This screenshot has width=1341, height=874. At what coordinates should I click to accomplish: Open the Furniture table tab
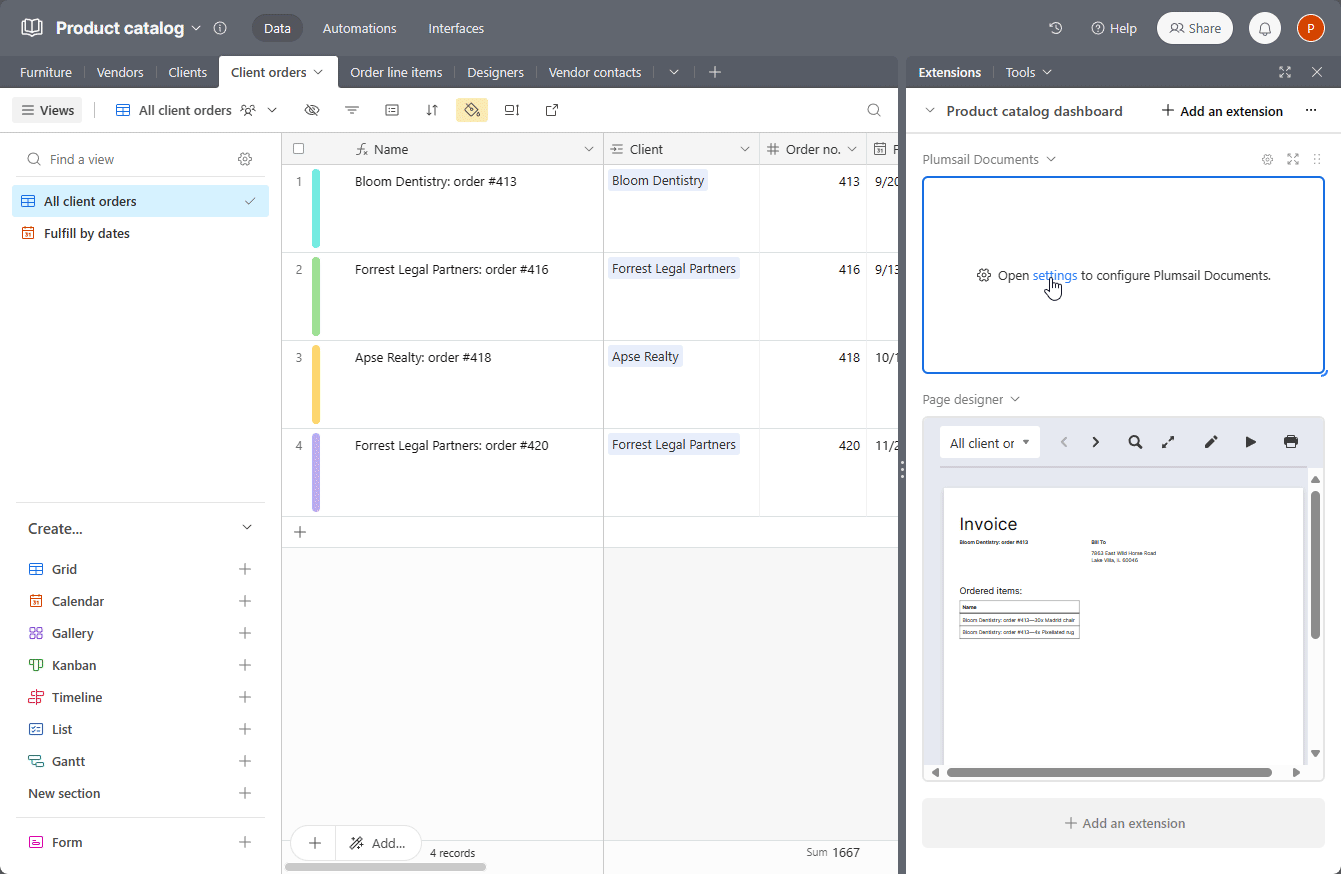coord(46,72)
